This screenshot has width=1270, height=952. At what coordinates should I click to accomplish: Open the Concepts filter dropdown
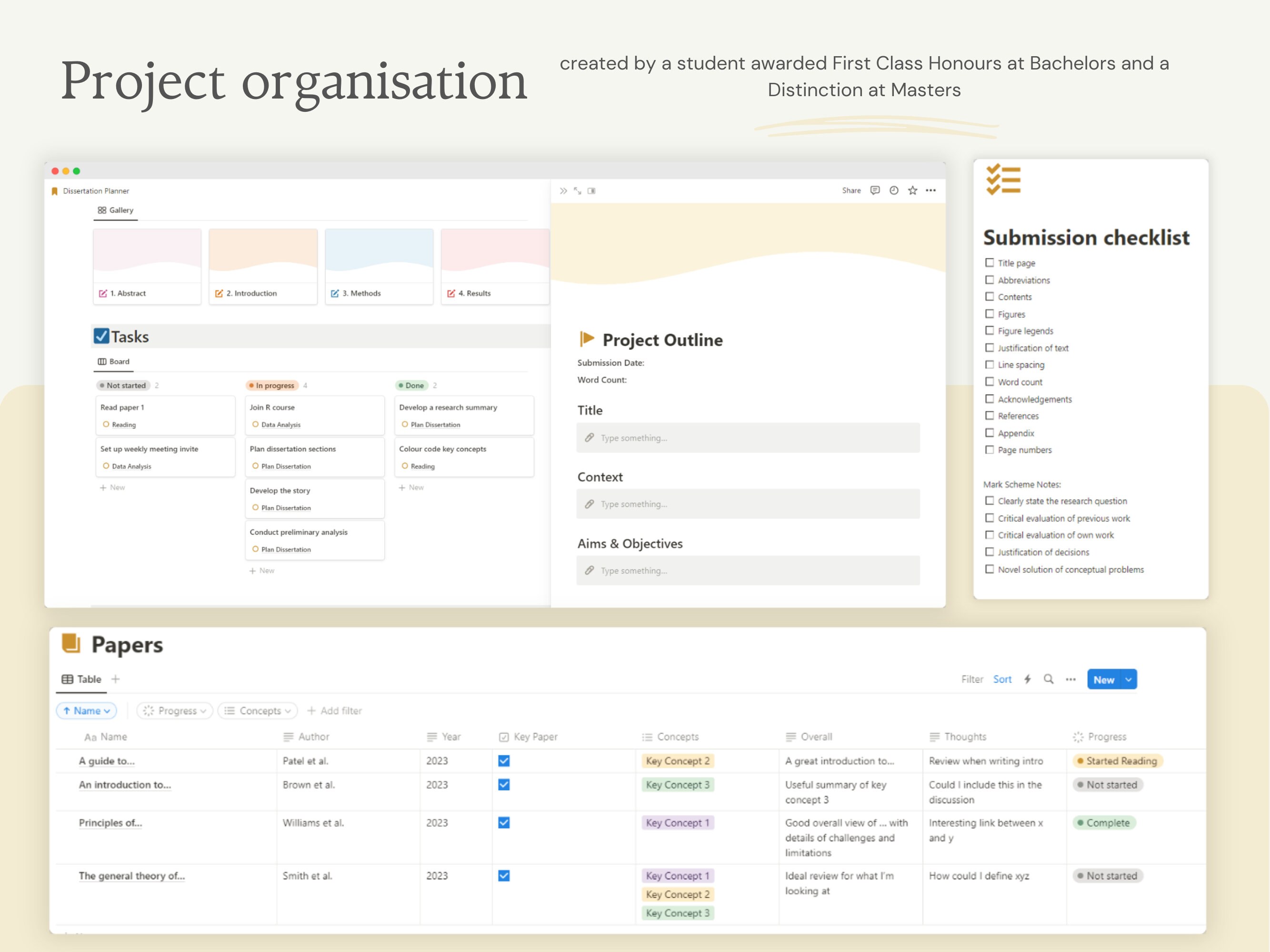(x=257, y=710)
